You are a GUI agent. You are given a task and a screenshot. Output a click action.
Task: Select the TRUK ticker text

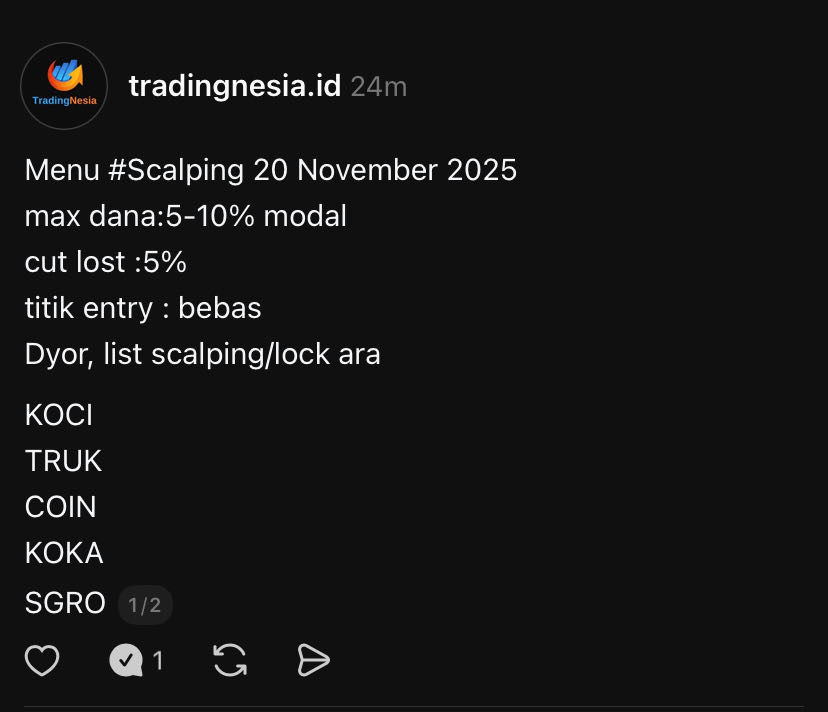pyautogui.click(x=62, y=461)
